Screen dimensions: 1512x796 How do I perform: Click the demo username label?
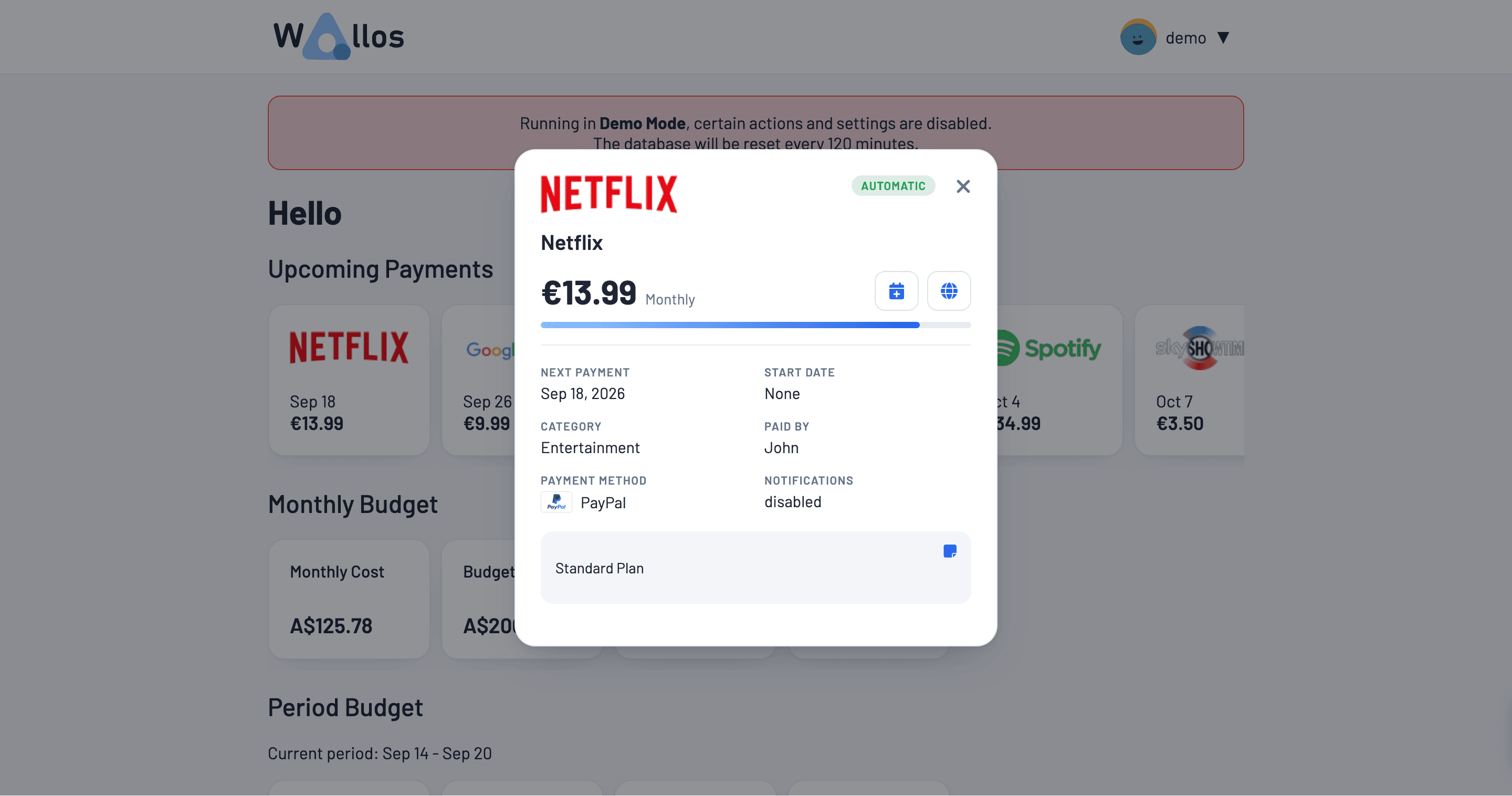1185,38
